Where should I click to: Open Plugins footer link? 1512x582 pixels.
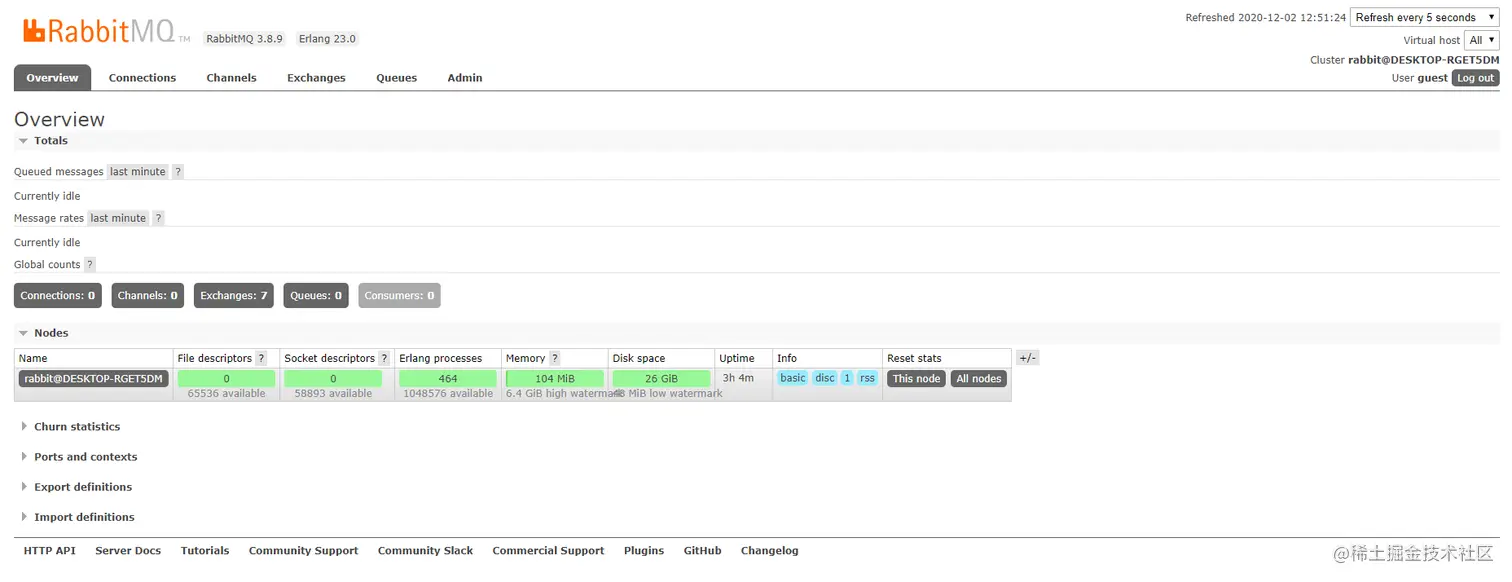pyautogui.click(x=644, y=551)
